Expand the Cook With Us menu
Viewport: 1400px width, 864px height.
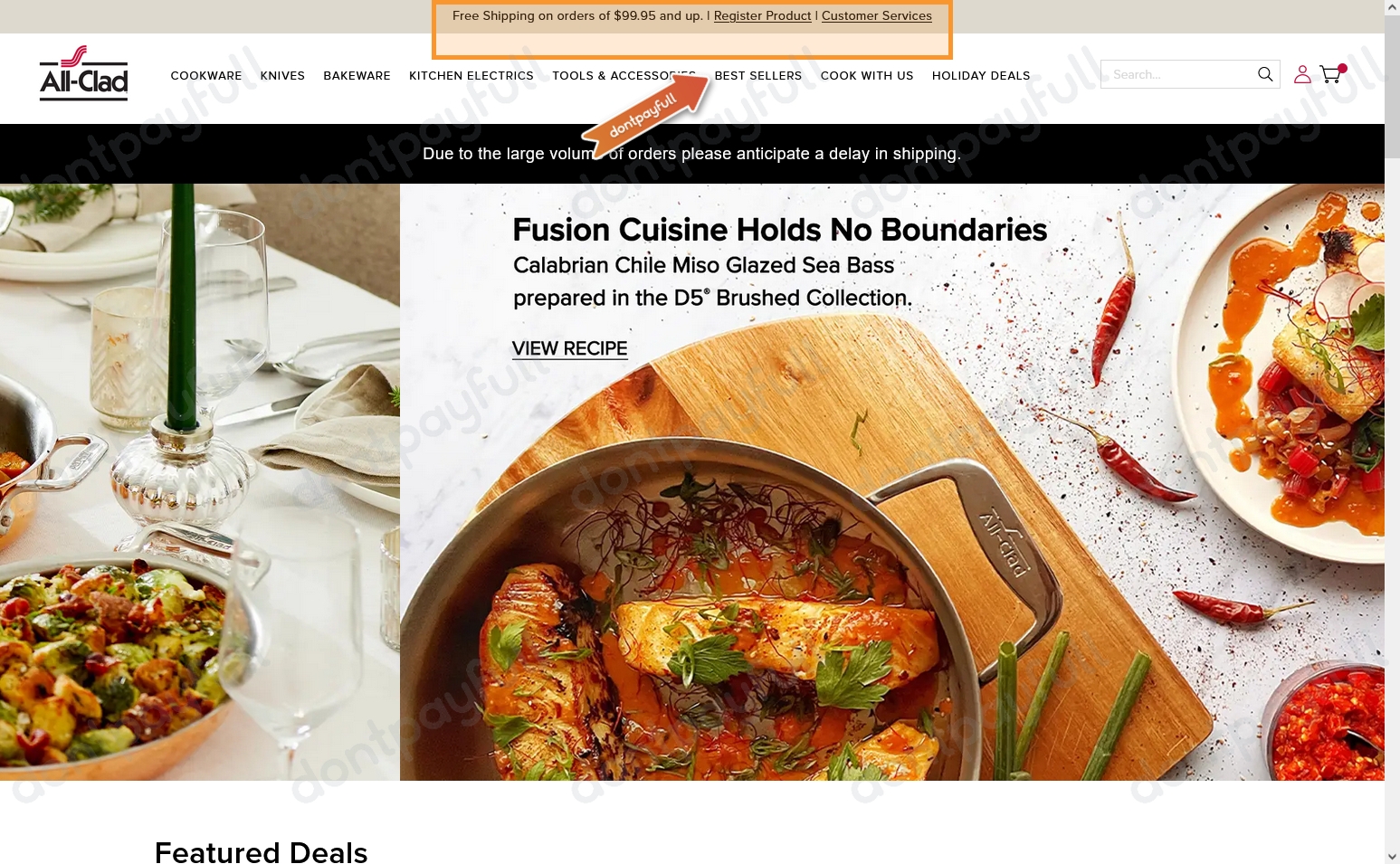(867, 76)
